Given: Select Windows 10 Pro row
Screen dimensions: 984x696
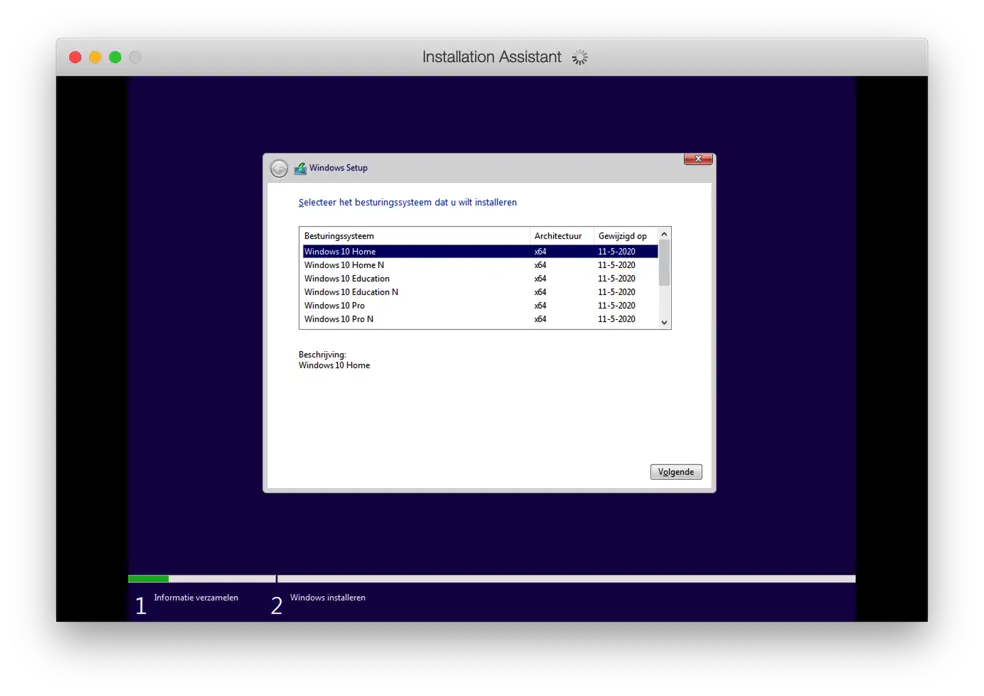Looking at the screenshot, I should pyautogui.click(x=480, y=306).
